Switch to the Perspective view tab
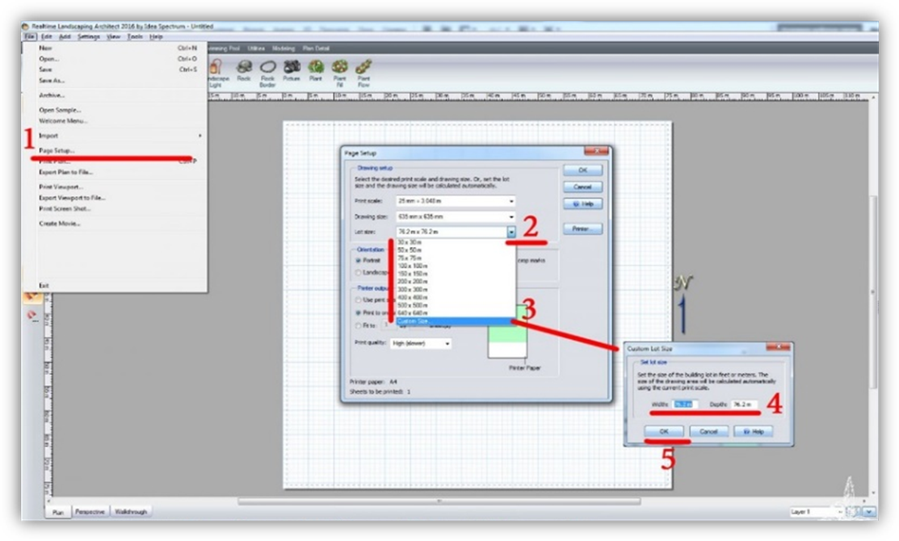The height and width of the screenshot is (541, 899). (90, 512)
